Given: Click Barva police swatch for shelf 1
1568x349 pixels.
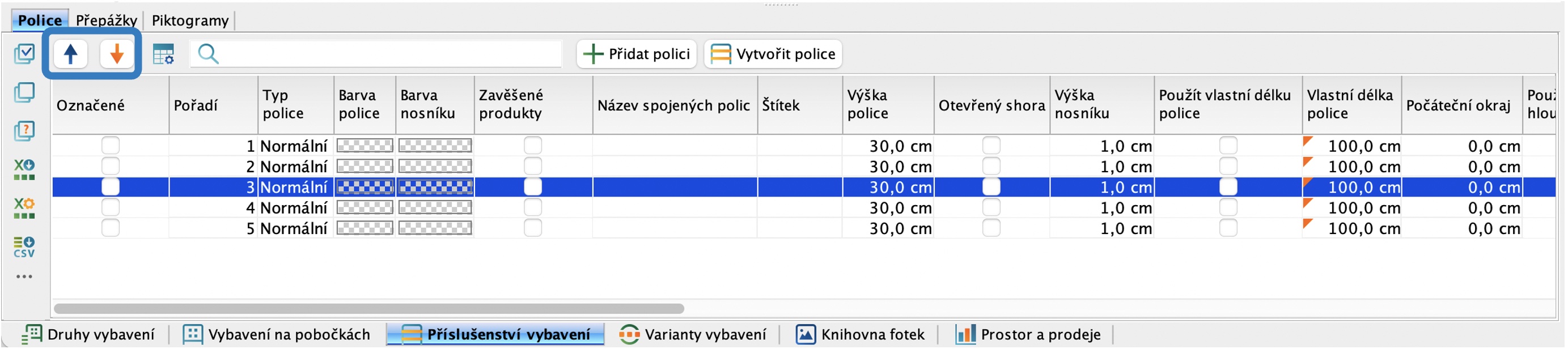Looking at the screenshot, I should (x=365, y=146).
